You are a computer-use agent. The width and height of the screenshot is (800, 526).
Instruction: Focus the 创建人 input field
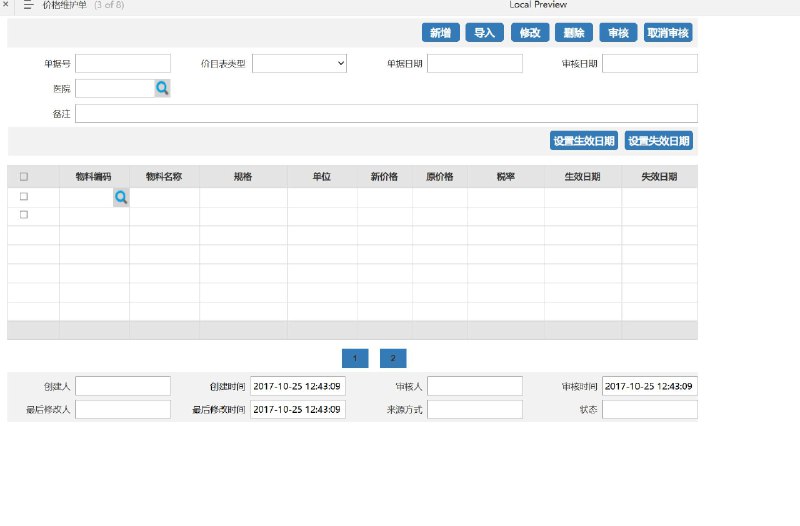point(123,386)
